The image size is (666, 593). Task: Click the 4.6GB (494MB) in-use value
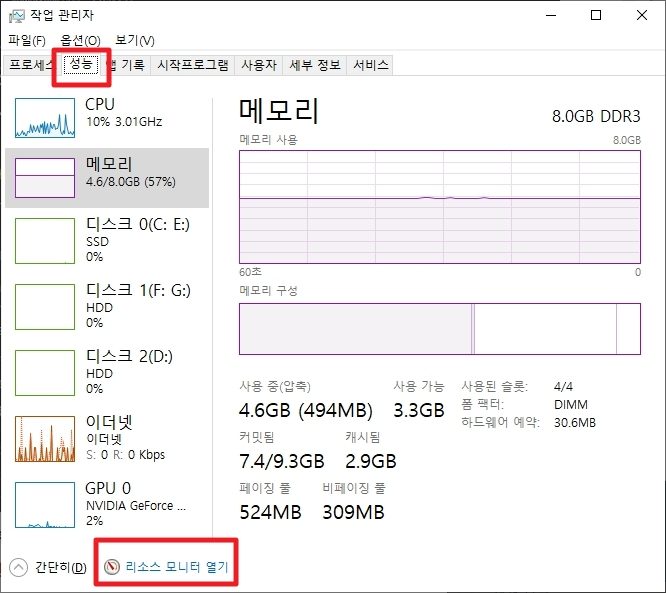306,410
